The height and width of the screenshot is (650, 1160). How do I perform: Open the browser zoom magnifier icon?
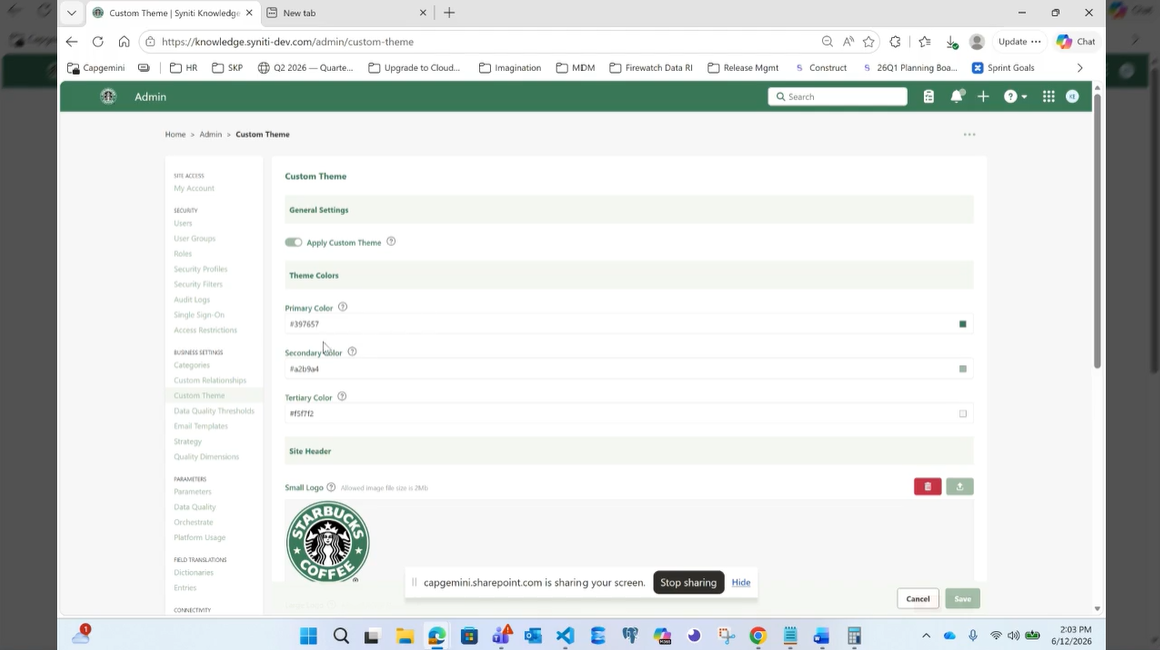(827, 41)
